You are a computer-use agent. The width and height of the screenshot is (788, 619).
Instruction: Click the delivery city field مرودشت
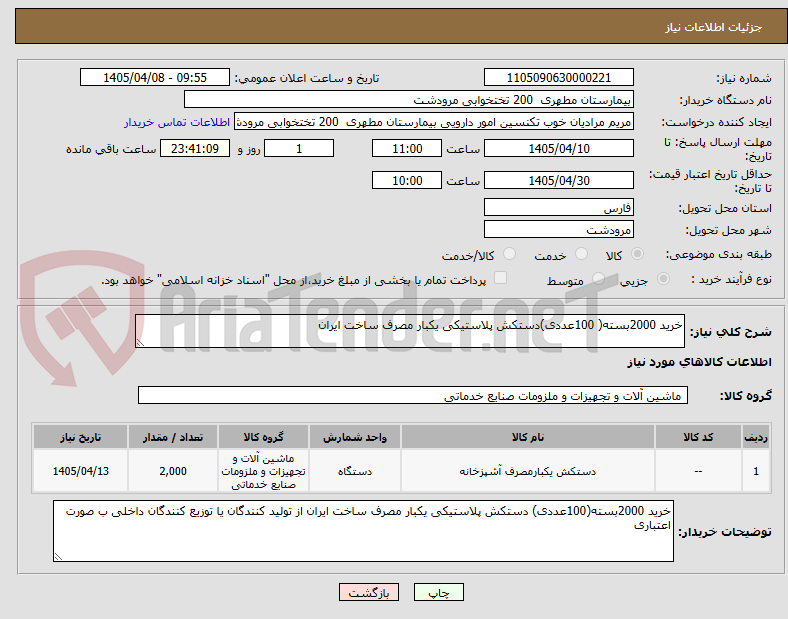(x=558, y=230)
